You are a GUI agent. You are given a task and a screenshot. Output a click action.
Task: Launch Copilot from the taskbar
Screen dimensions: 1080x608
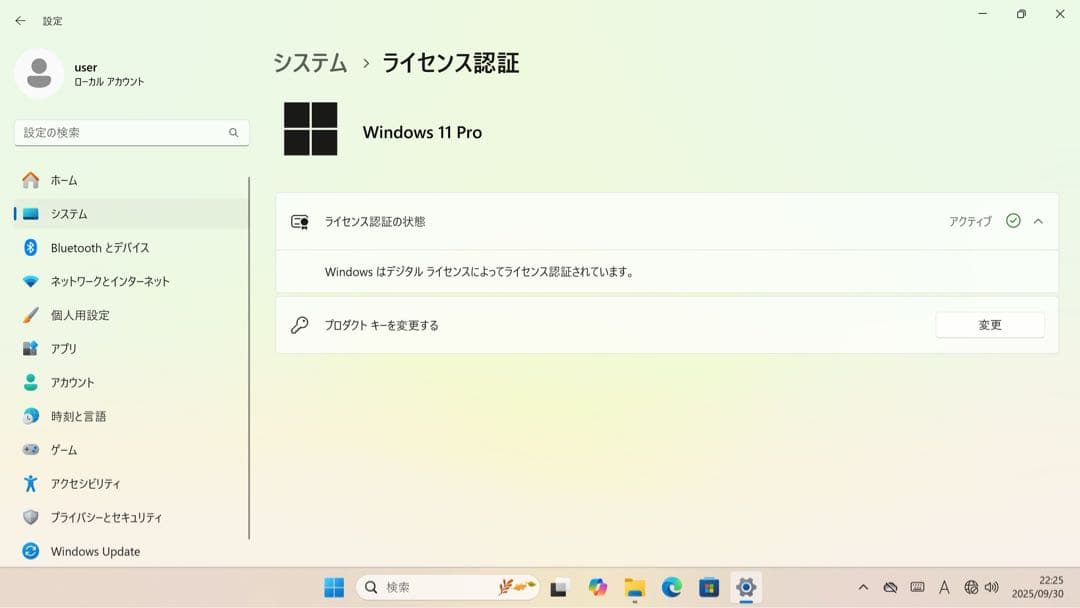point(597,587)
